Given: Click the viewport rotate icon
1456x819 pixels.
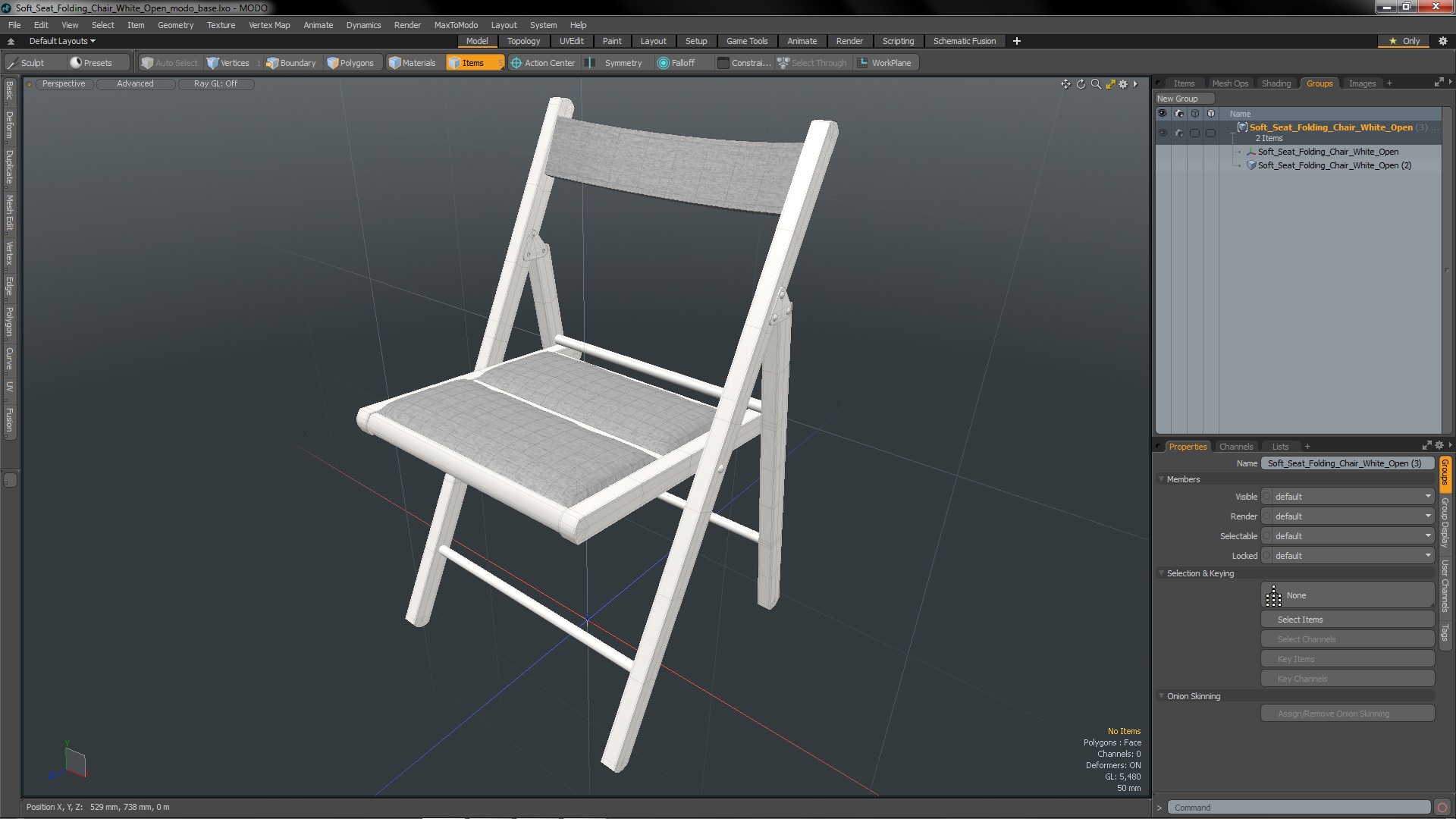Looking at the screenshot, I should point(1081,84).
